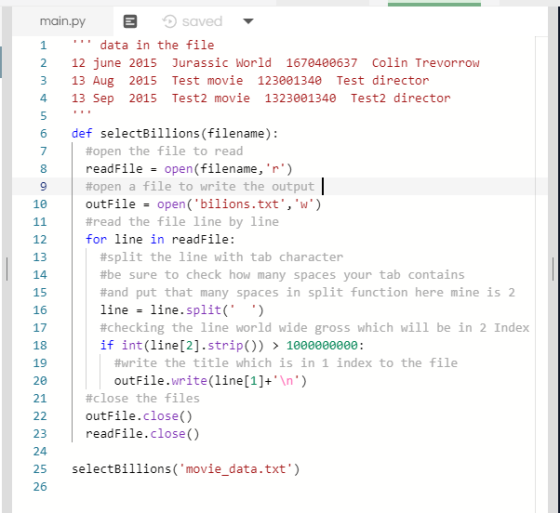
Task: Click line number 1 in the gutter
Action: [43, 45]
